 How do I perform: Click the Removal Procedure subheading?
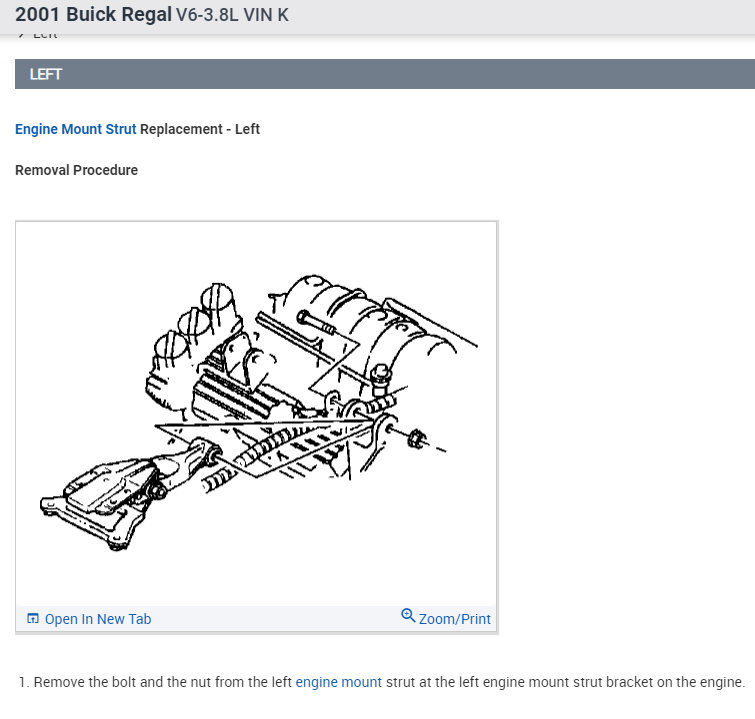tap(76, 170)
